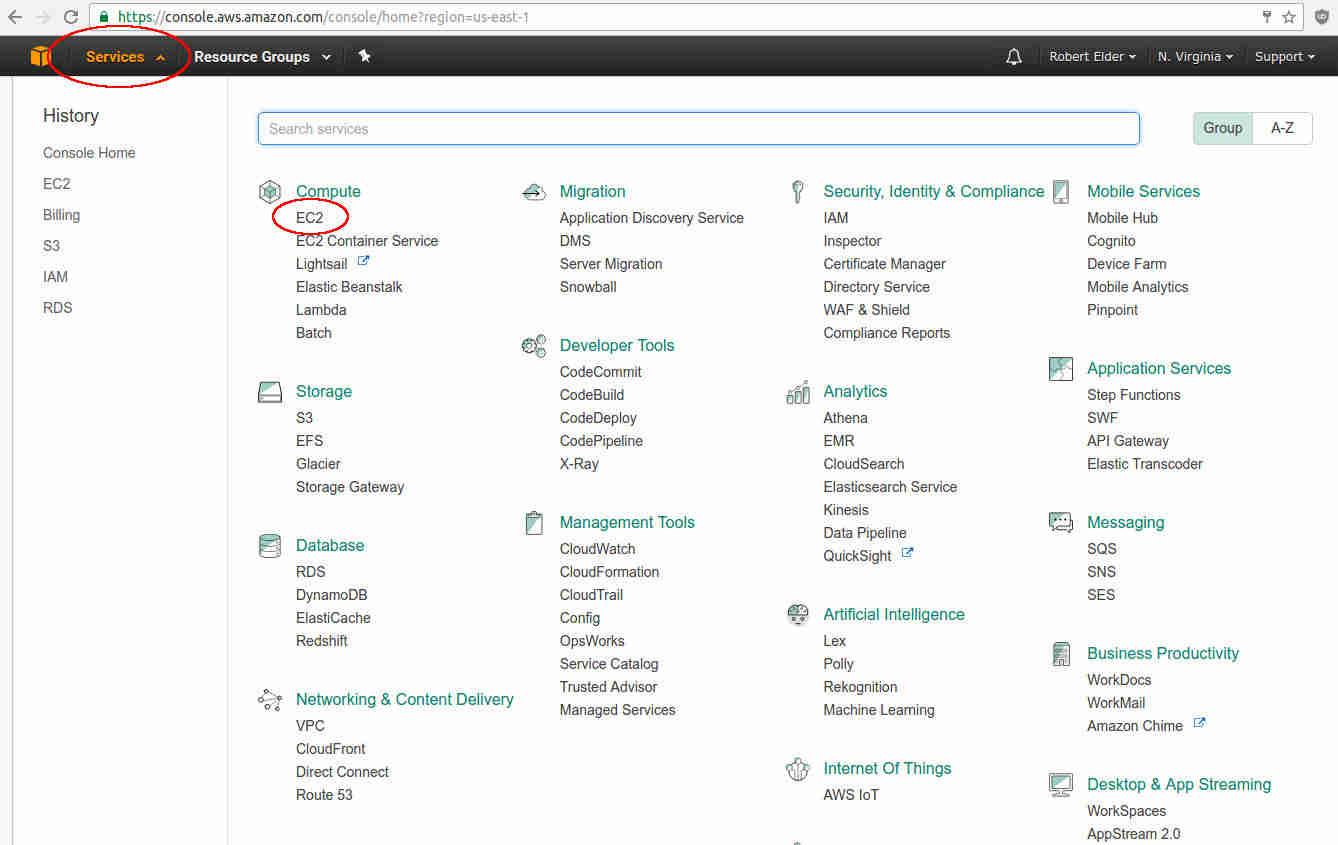Open Billing from History list
1338x845 pixels.
(x=61, y=215)
